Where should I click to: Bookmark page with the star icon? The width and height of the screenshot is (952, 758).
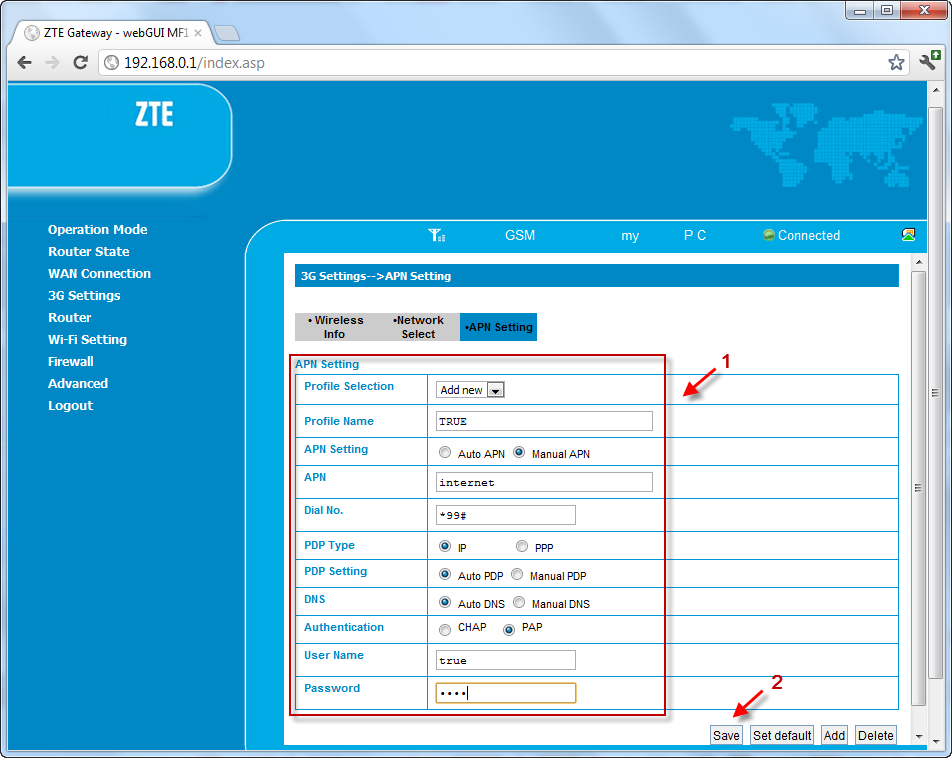(x=896, y=62)
